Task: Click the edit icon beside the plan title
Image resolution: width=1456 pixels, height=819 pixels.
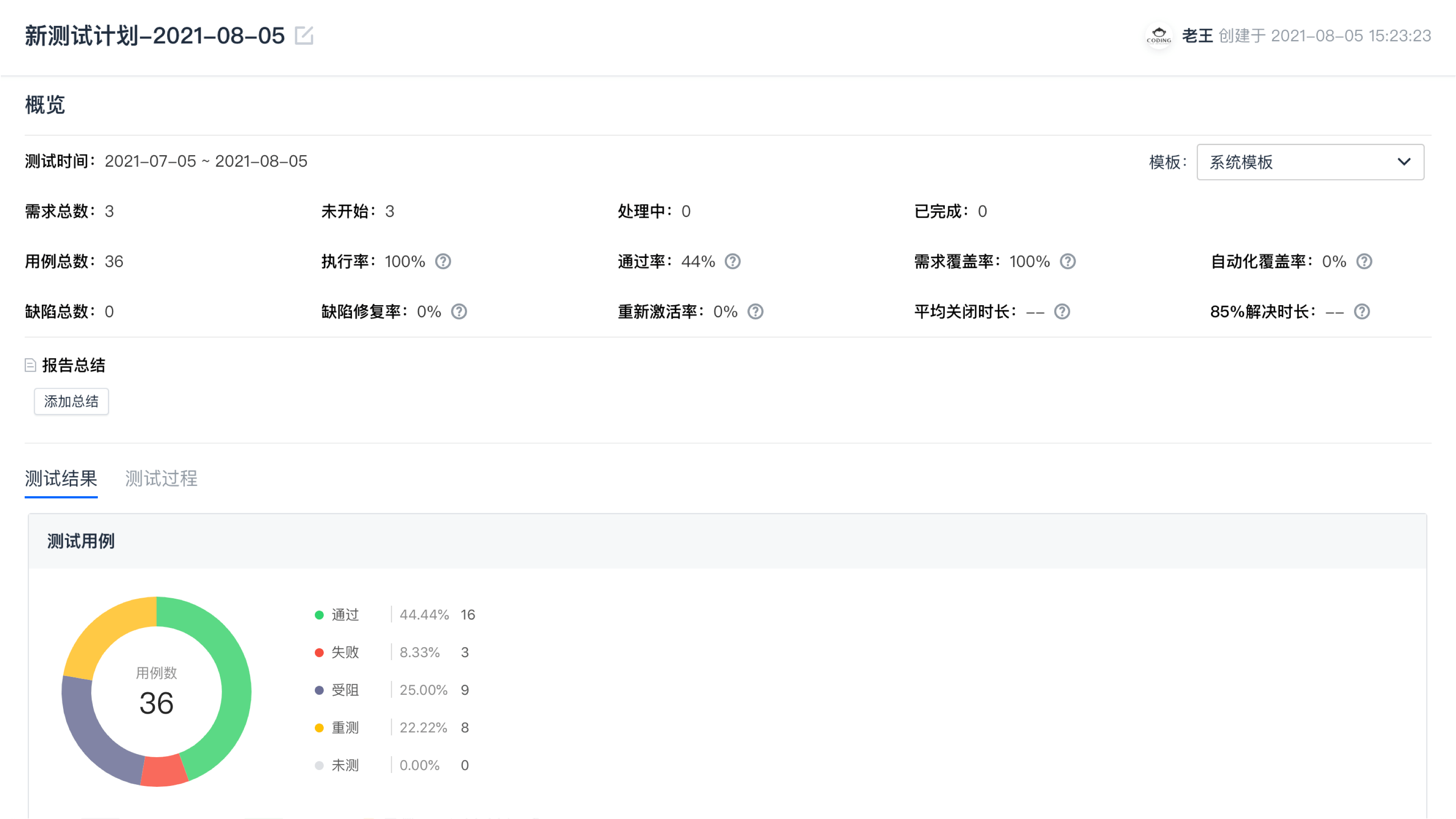Action: click(304, 36)
